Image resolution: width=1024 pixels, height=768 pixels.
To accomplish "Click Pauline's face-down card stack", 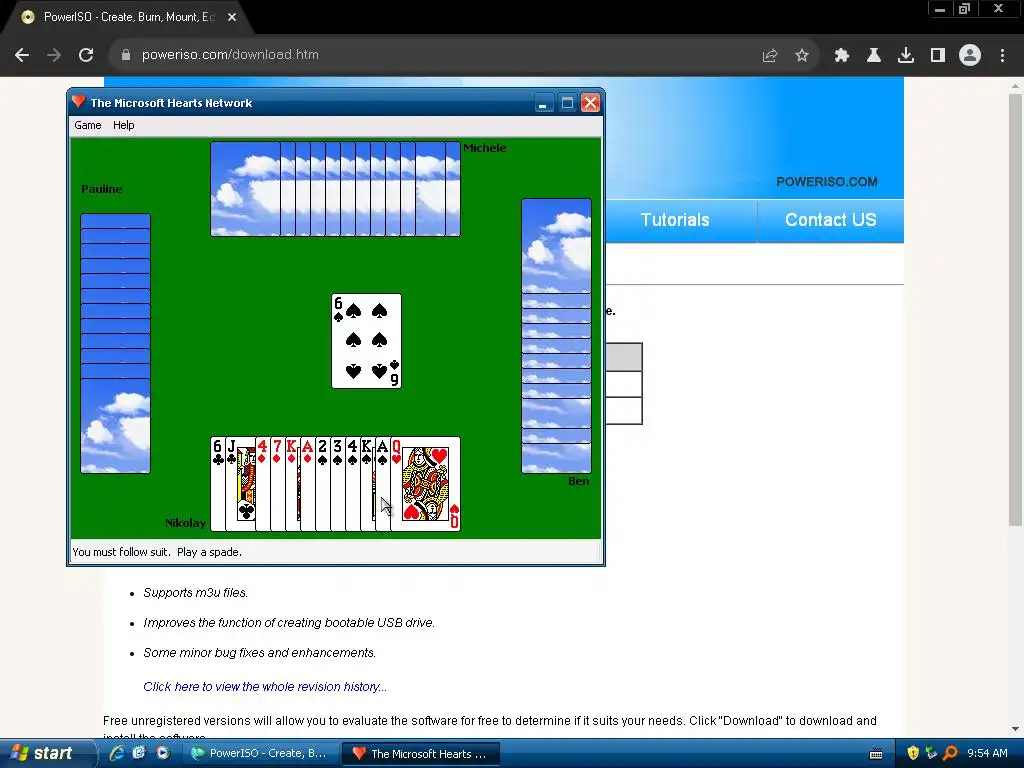I will tap(116, 343).
